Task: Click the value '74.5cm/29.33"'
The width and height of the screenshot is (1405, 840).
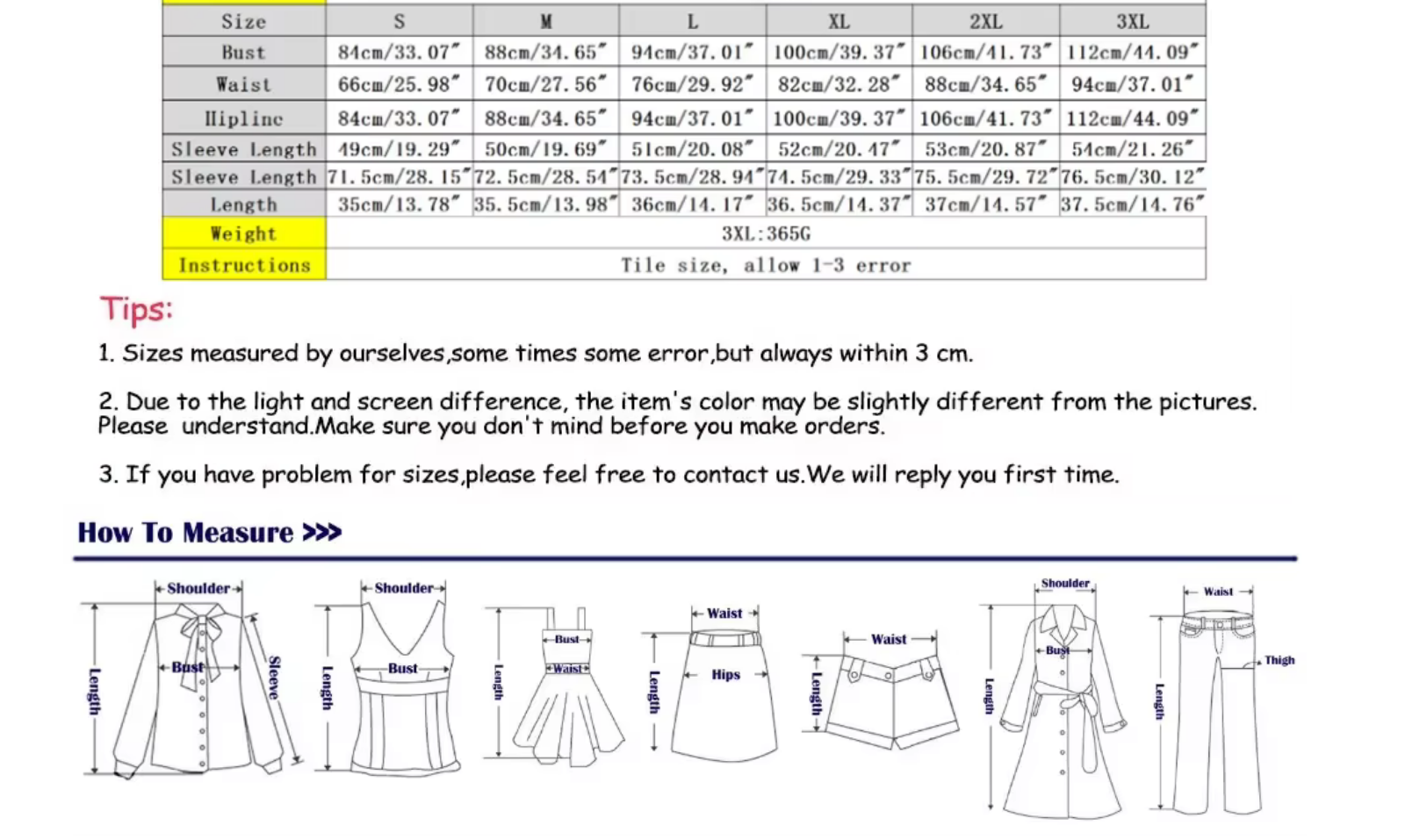Action: pyautogui.click(x=839, y=177)
